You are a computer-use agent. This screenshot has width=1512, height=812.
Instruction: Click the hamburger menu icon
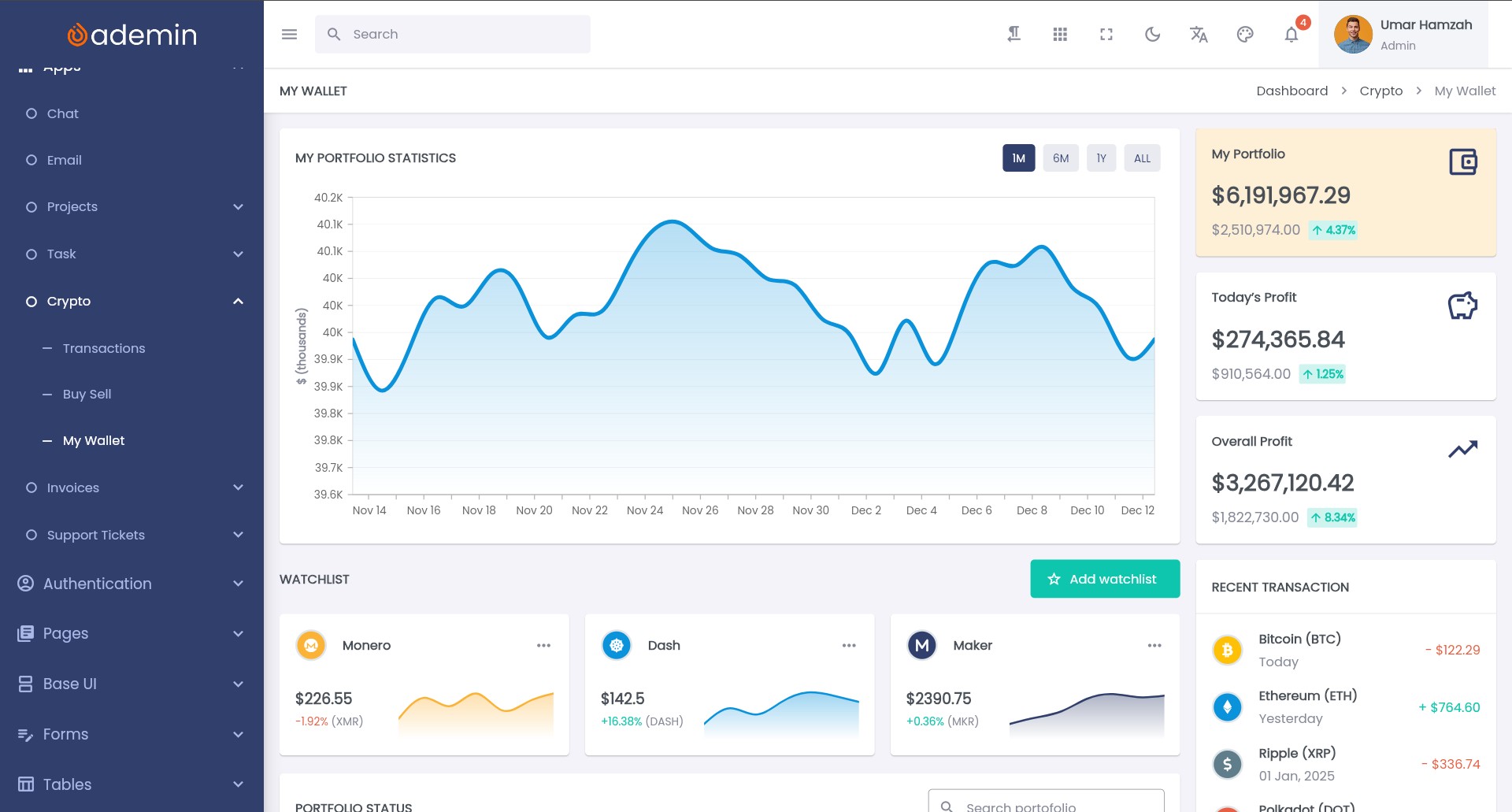tap(289, 35)
